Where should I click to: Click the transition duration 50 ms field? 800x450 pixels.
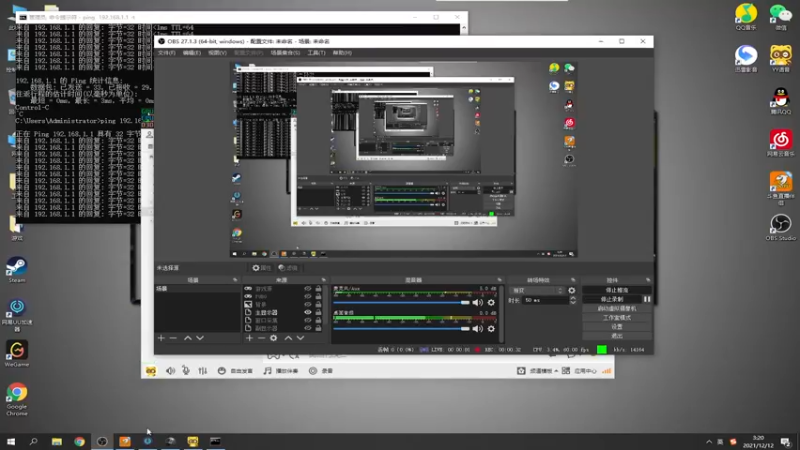coord(545,301)
